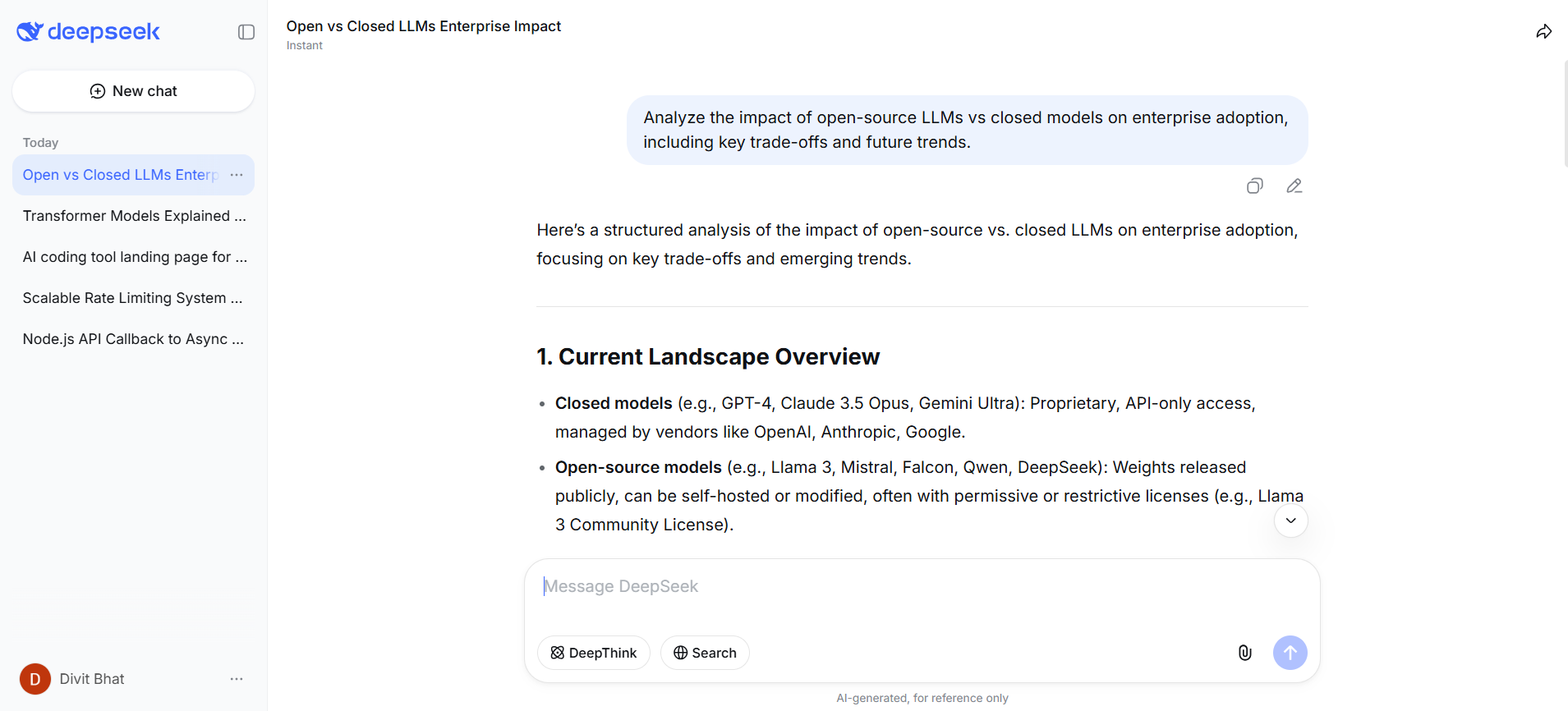1568x711 pixels.
Task: Open Scalable Rate Limiting System chat
Action: (x=133, y=298)
